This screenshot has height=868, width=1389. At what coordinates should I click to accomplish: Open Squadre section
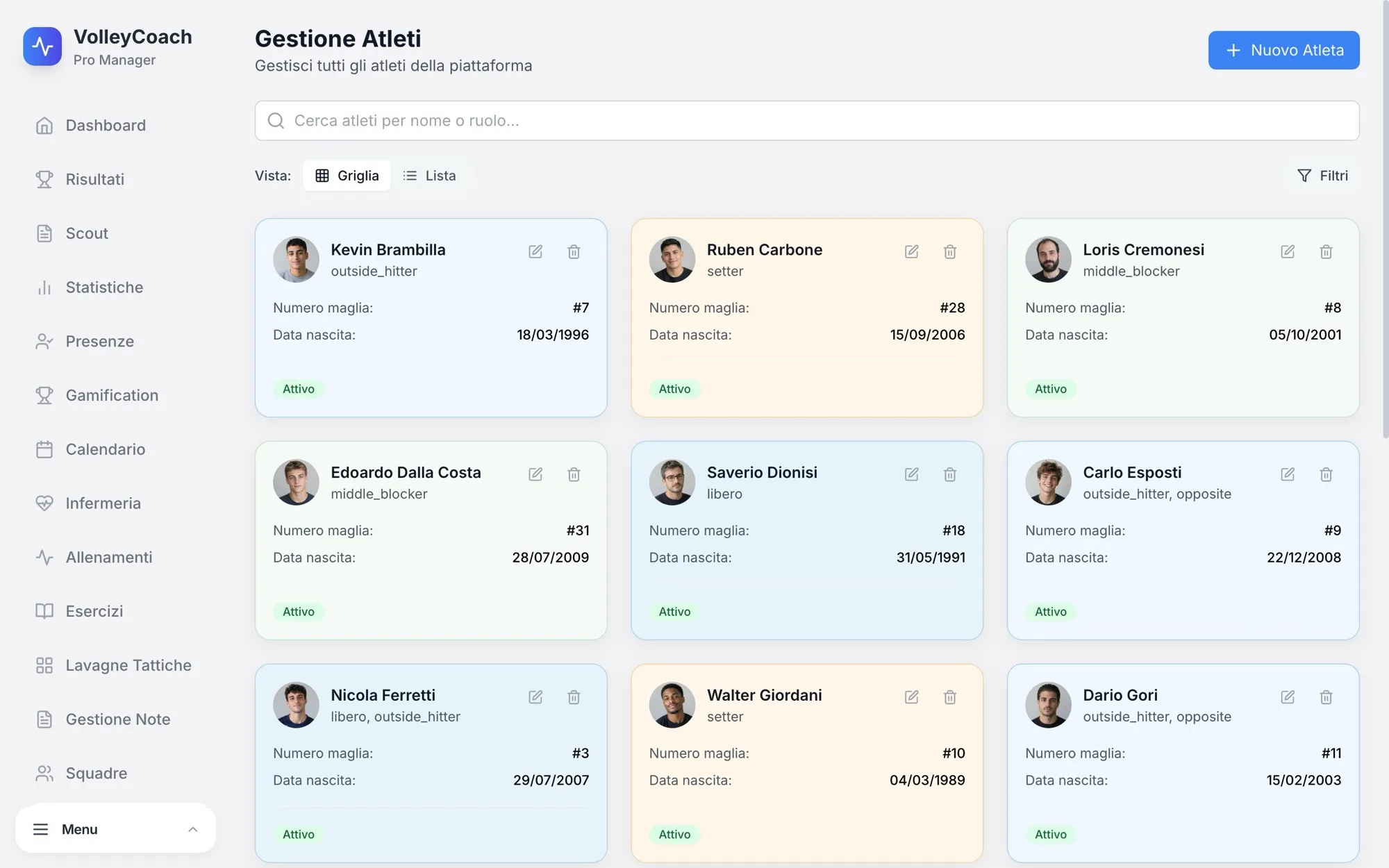point(115,774)
